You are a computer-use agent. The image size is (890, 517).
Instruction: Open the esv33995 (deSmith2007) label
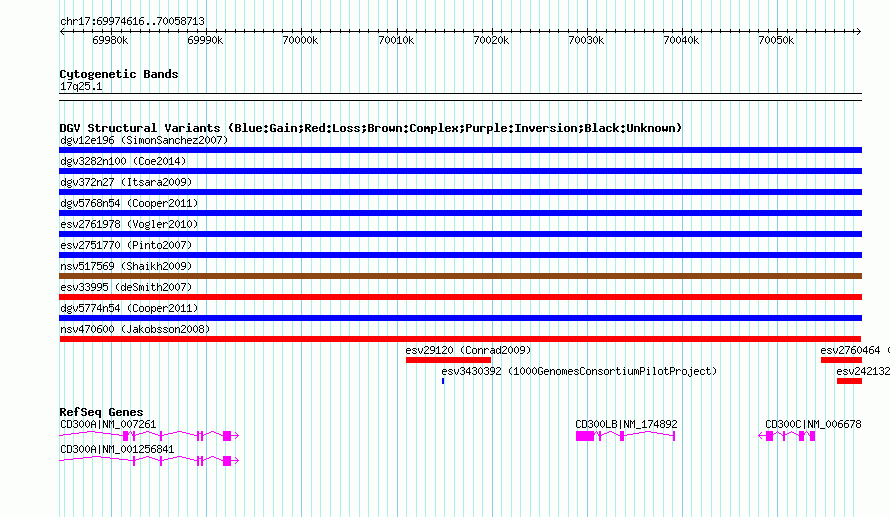[x=126, y=287]
